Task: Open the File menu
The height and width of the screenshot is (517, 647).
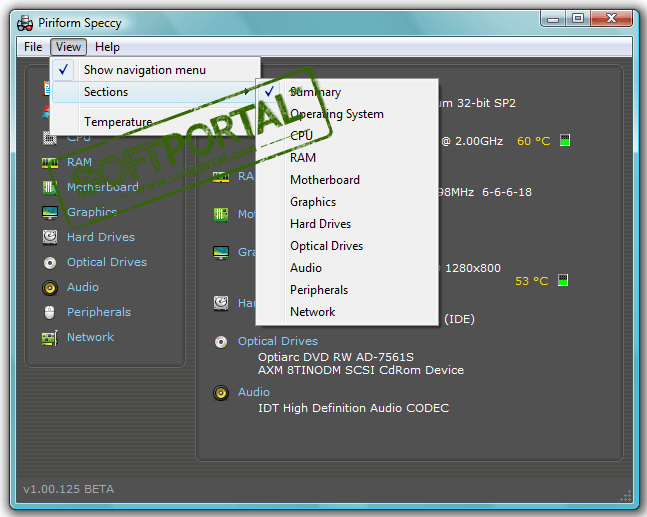Action: click(33, 47)
